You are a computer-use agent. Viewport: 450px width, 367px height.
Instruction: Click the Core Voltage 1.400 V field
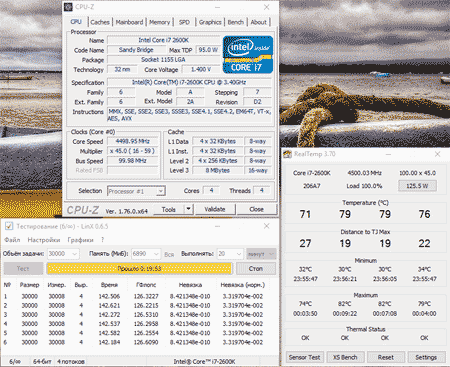[201, 70]
